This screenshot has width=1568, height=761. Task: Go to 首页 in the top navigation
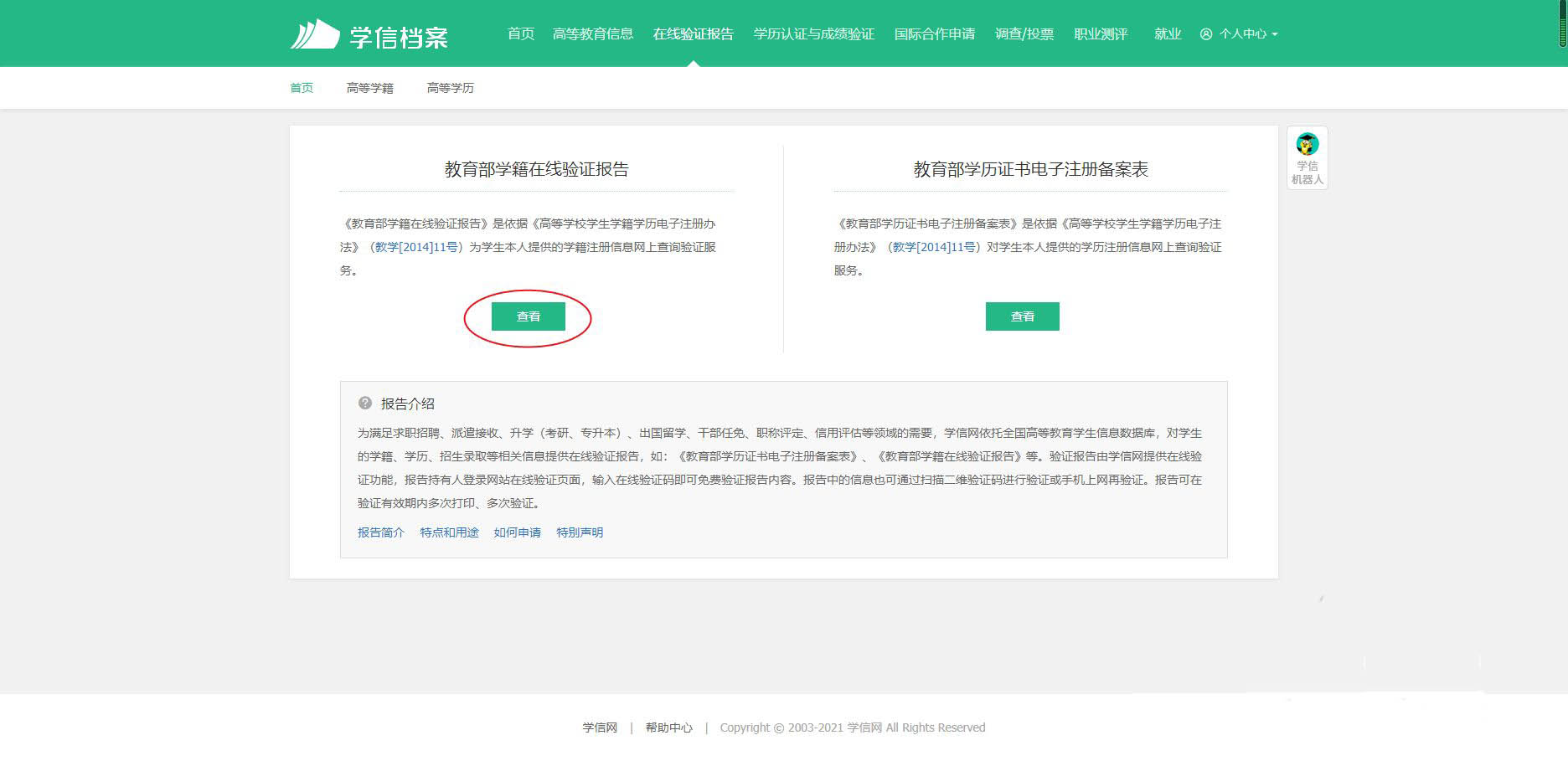[x=521, y=33]
